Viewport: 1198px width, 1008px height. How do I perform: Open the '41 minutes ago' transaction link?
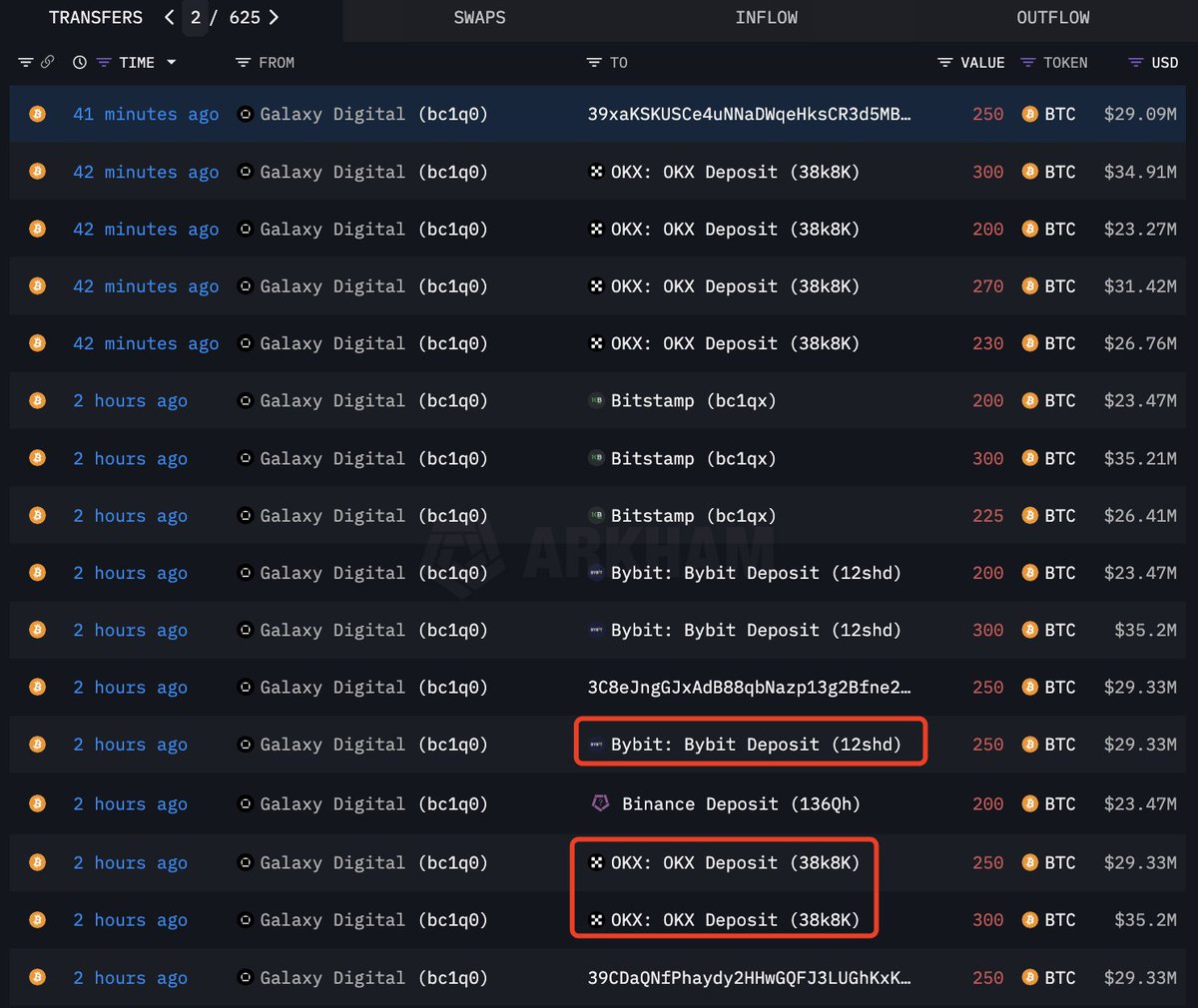coord(146,114)
